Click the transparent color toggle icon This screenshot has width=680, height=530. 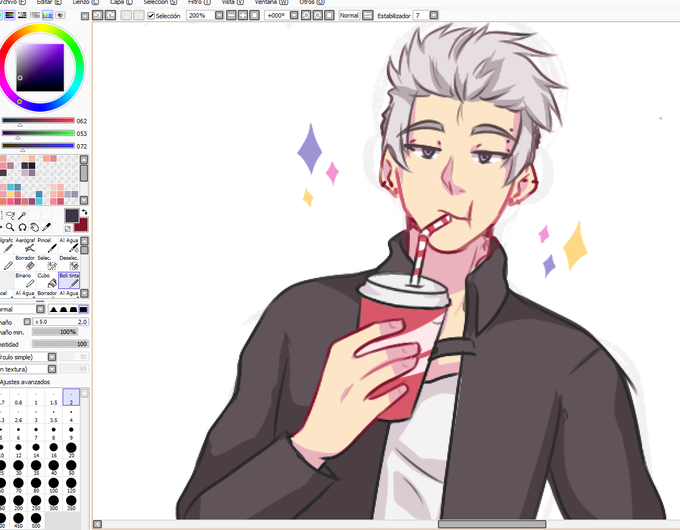68,229
